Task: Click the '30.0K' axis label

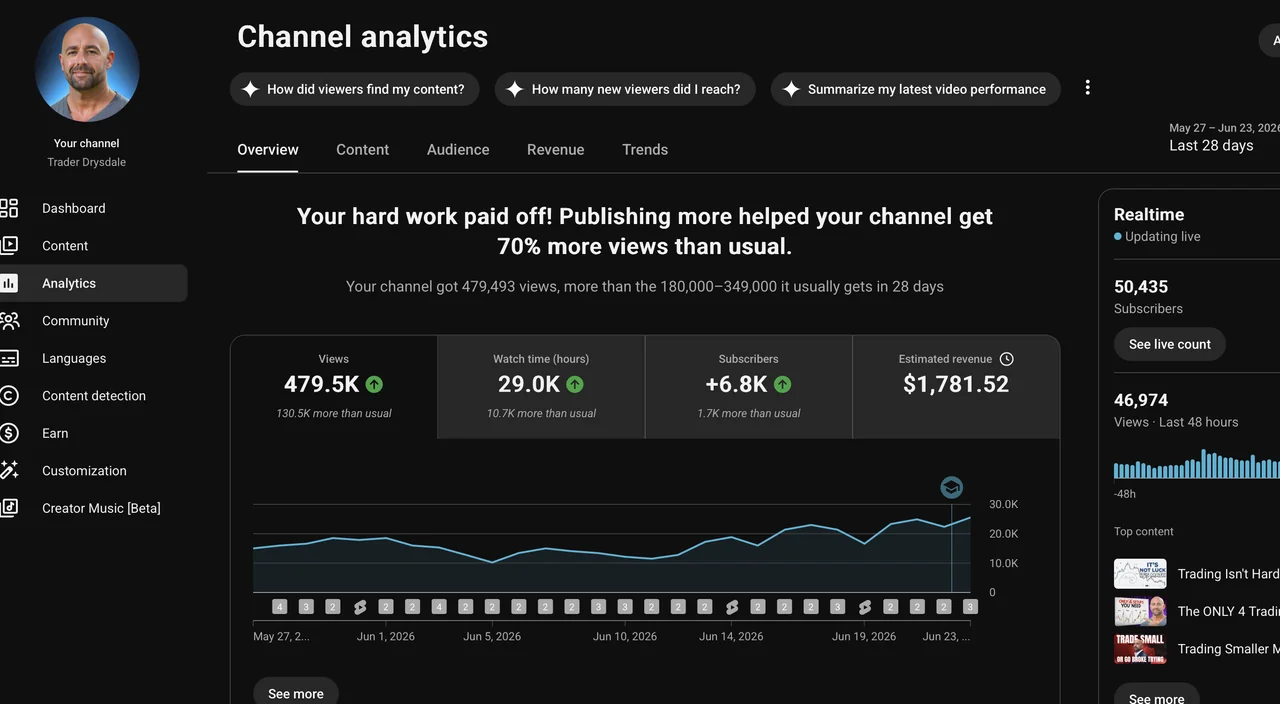Action: pyautogui.click(x=1004, y=504)
